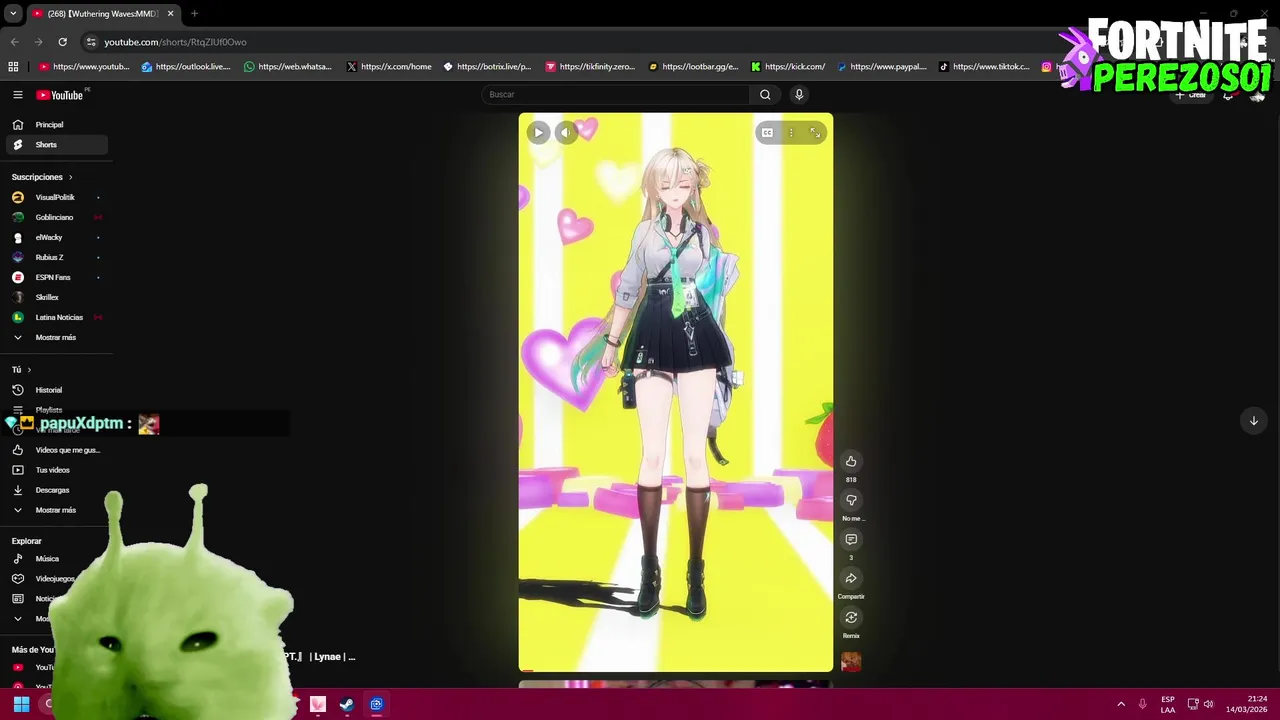Open the kick.com bookmark

788,67
